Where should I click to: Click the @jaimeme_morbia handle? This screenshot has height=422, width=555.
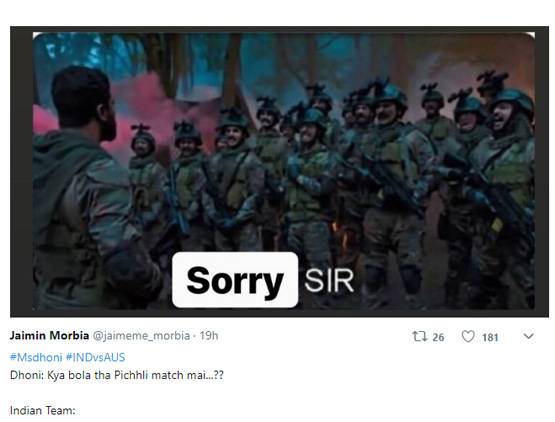coord(141,336)
